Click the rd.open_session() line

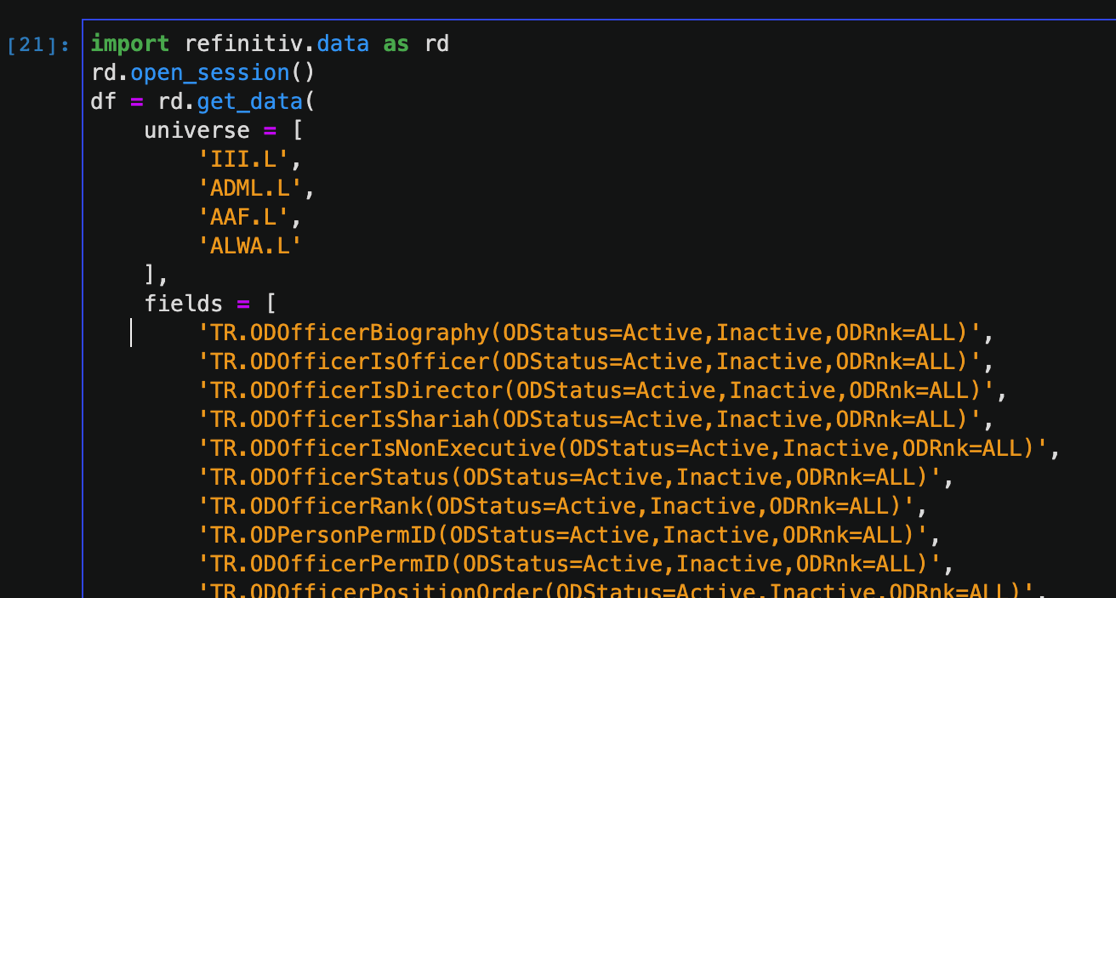pos(203,73)
